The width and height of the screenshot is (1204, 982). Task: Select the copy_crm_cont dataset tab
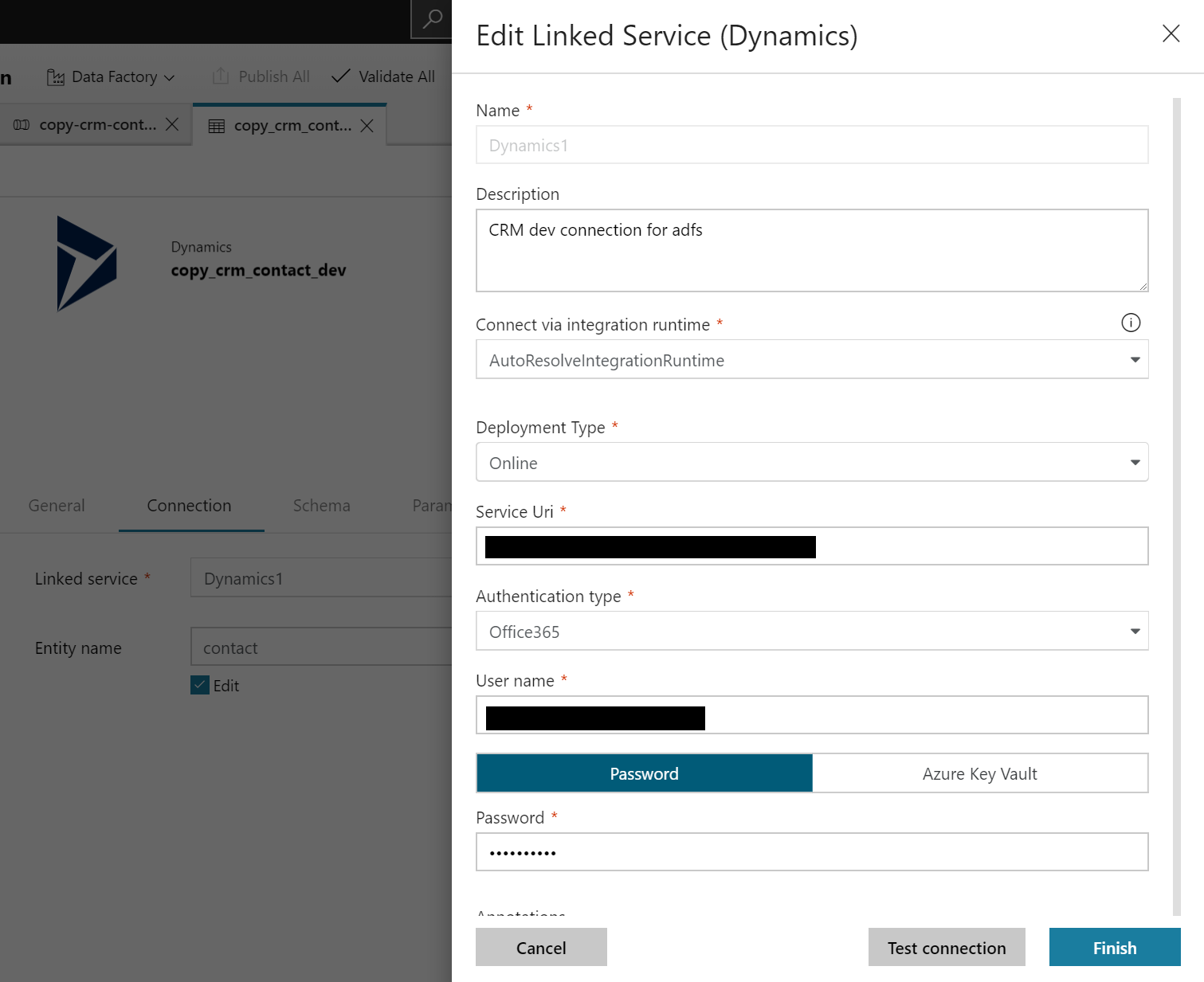[291, 125]
